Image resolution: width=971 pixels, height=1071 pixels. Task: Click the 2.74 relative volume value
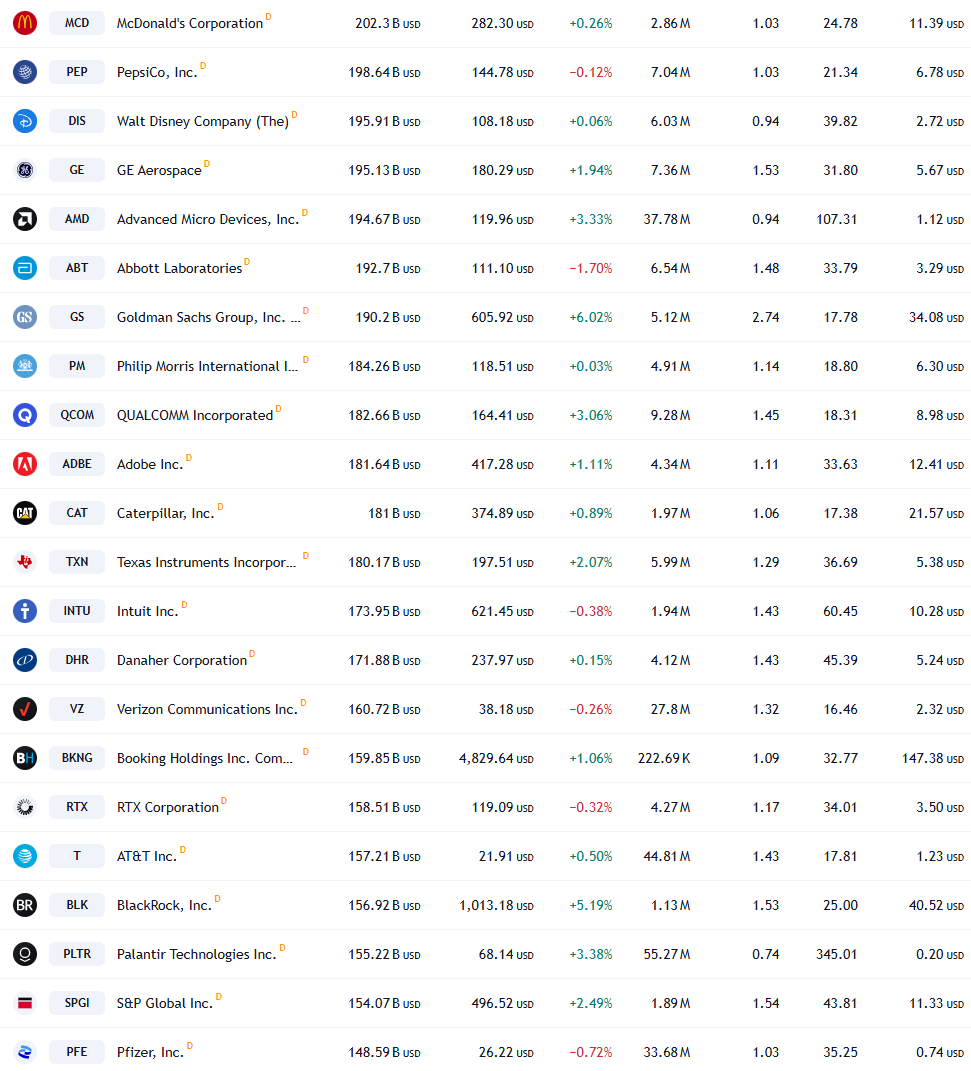click(765, 318)
